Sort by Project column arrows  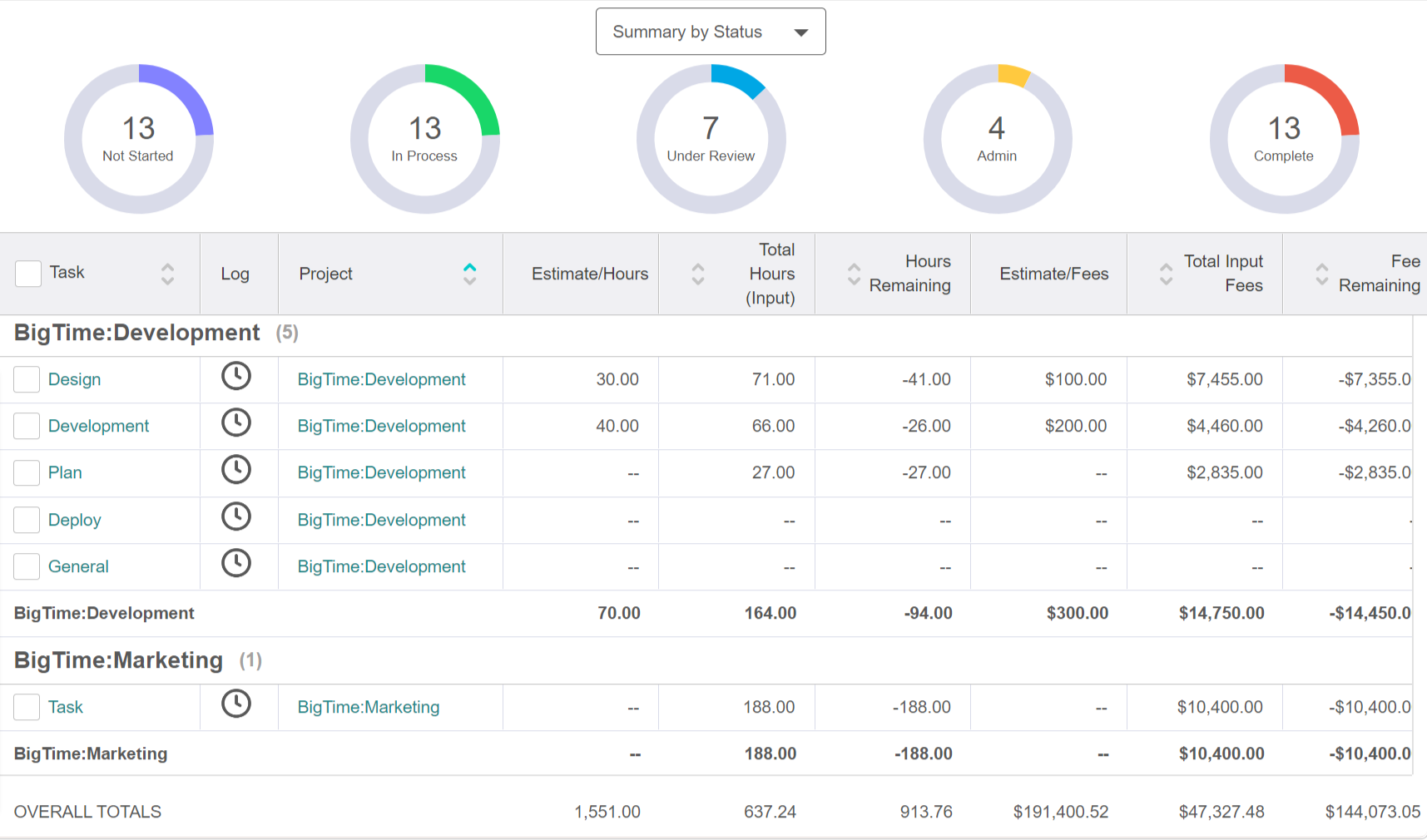click(x=470, y=274)
